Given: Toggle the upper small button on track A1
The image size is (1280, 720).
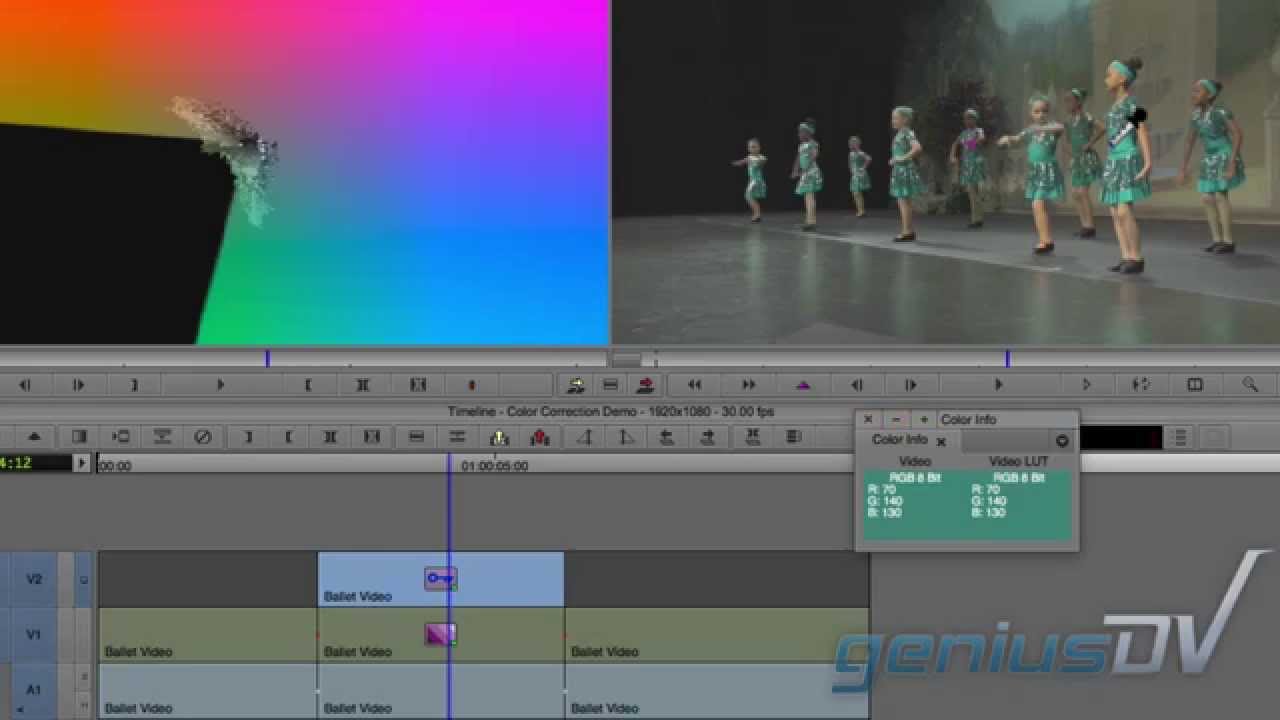Looking at the screenshot, I should 84,677.
